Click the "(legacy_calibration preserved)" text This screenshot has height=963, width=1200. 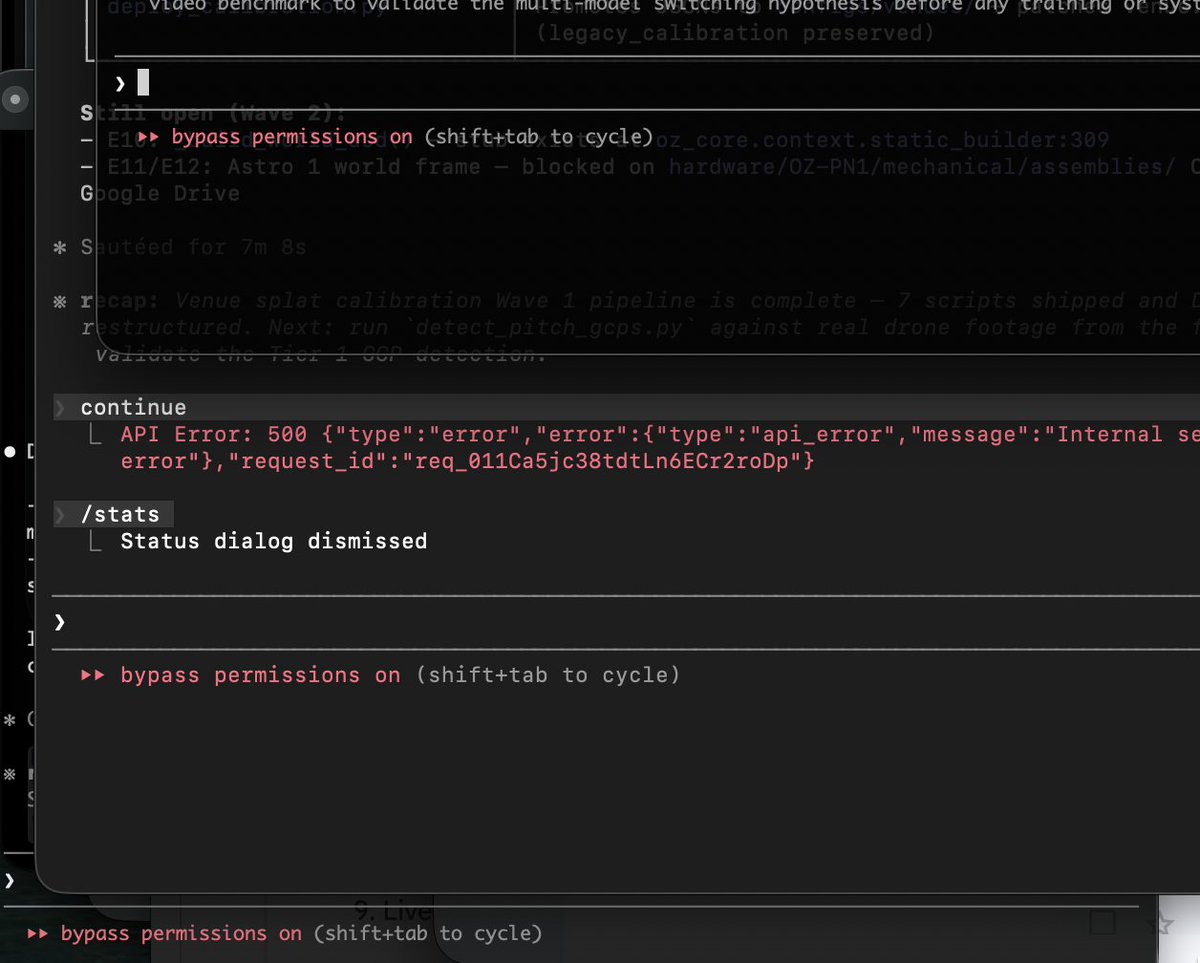pos(735,33)
